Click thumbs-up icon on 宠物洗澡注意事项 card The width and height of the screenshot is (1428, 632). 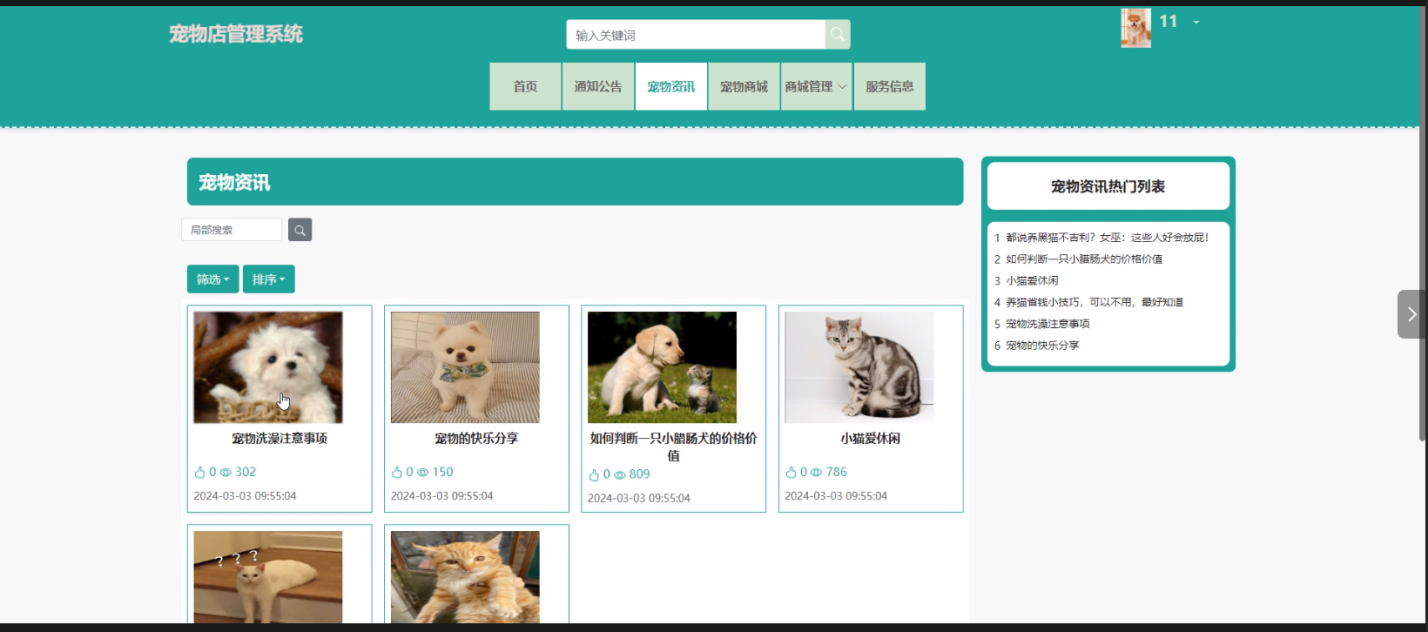click(199, 472)
